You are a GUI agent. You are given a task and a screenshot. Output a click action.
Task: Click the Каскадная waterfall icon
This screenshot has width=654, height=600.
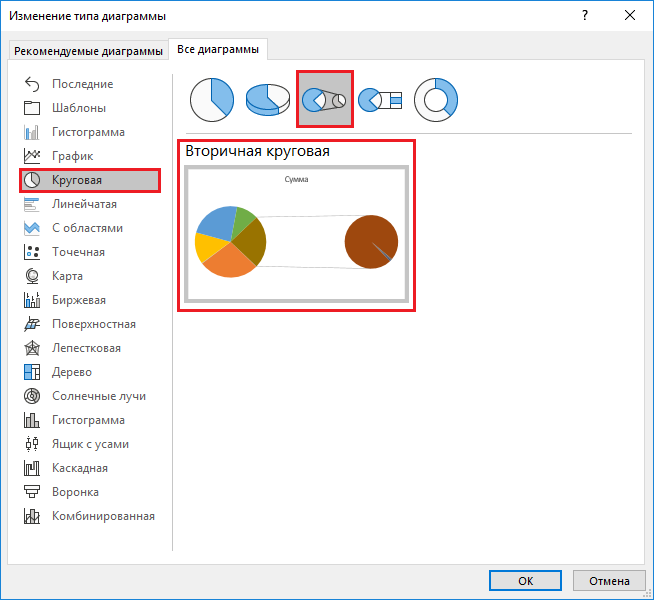[32, 468]
